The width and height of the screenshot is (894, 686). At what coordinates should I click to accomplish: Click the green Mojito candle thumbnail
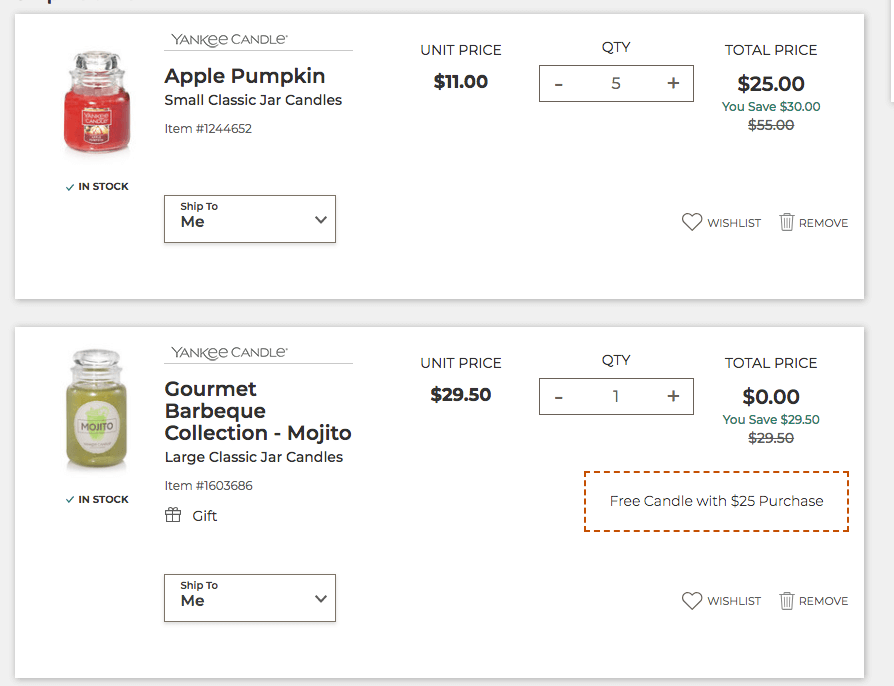tap(97, 410)
